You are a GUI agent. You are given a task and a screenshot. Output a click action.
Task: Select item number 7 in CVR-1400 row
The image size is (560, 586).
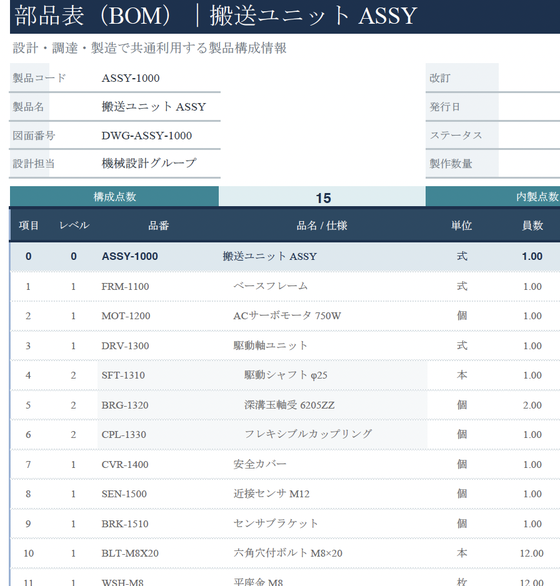28,465
